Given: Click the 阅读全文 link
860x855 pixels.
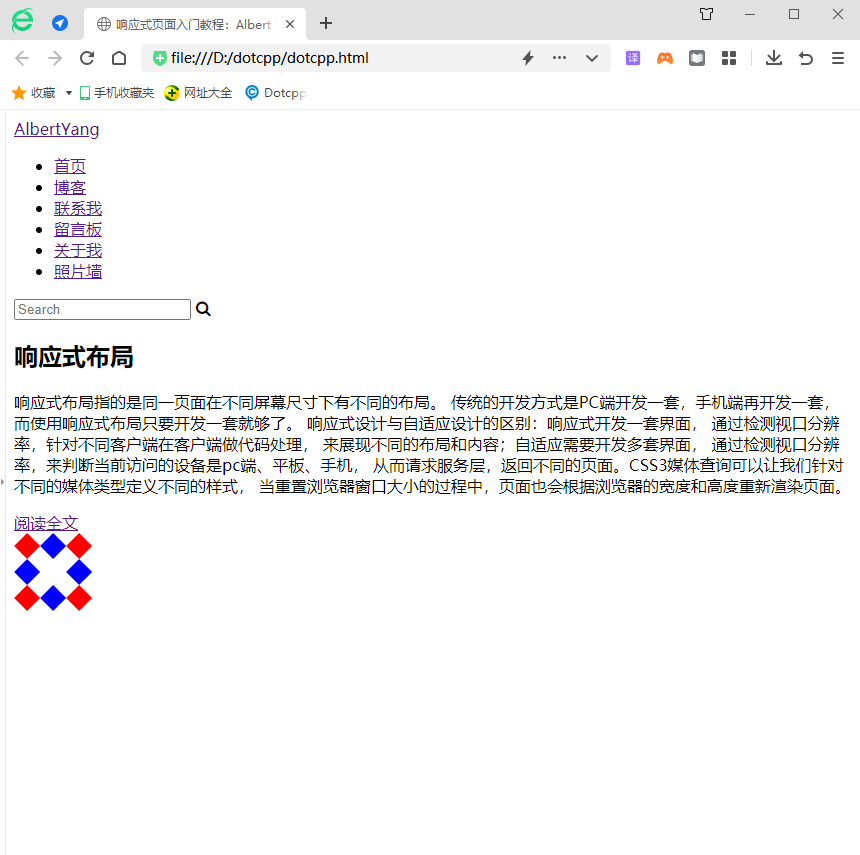Looking at the screenshot, I should [x=46, y=523].
